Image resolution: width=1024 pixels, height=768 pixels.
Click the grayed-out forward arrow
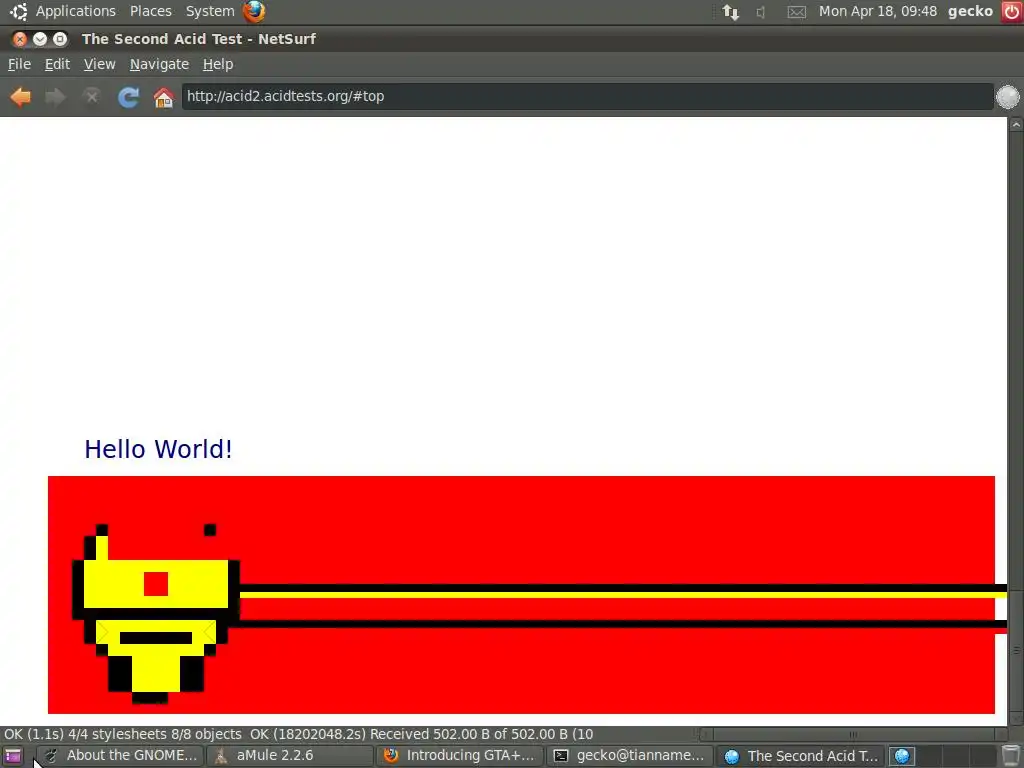click(56, 97)
